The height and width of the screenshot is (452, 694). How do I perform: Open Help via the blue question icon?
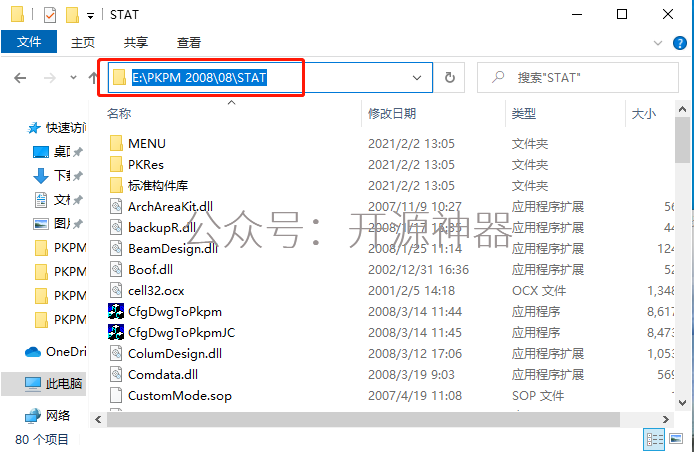coord(680,43)
